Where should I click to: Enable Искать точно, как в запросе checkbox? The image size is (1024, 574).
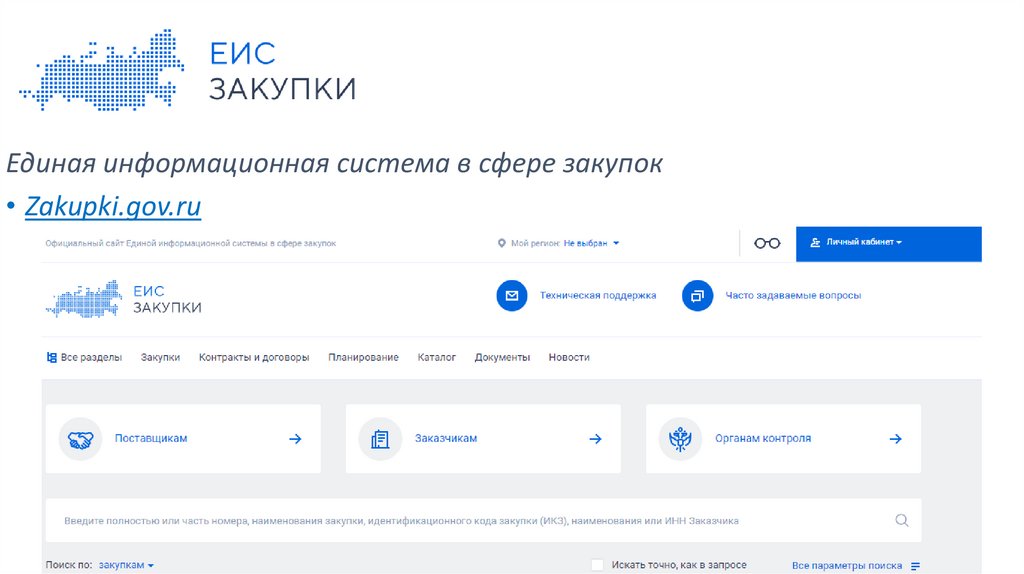[x=597, y=566]
